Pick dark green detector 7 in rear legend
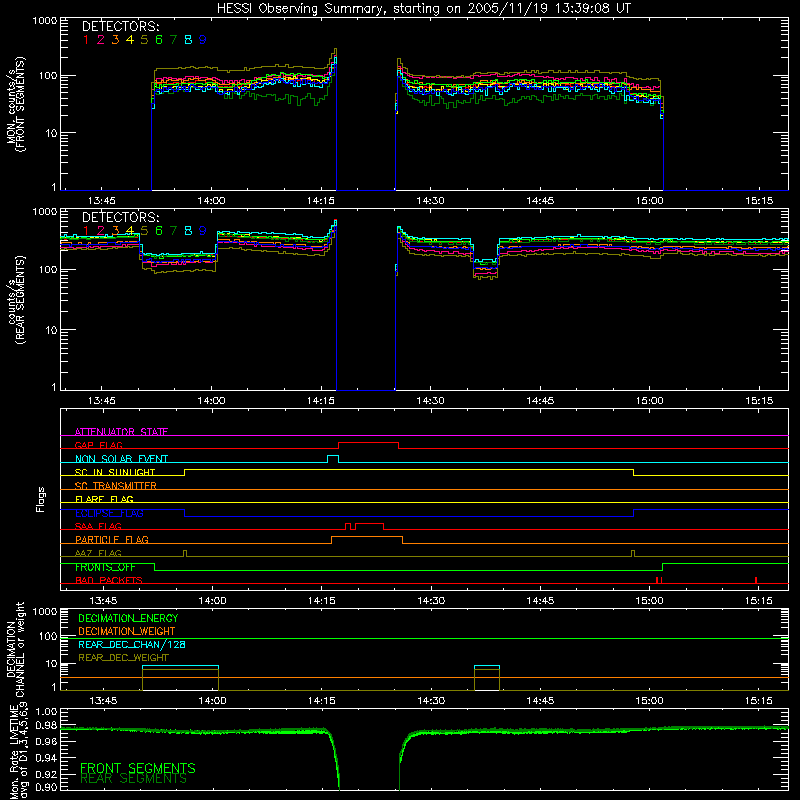Screen dimensions: 800x800 point(173,231)
